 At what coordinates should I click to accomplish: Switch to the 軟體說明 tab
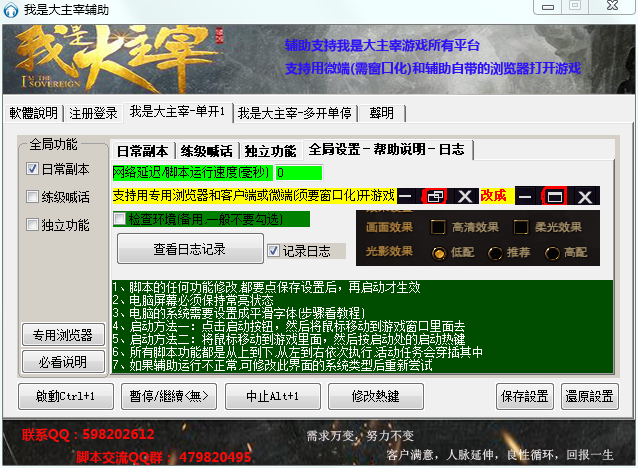[x=35, y=112]
